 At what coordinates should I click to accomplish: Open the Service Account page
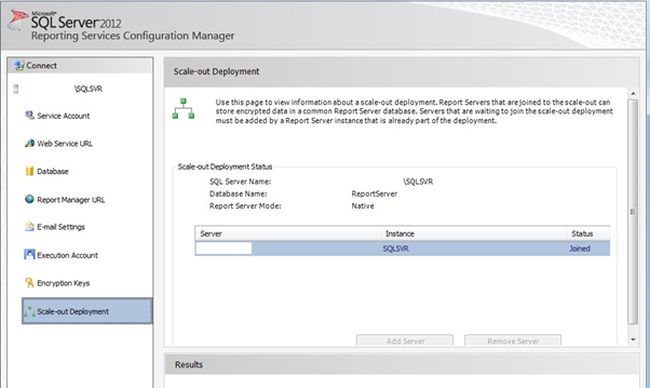pos(63,116)
